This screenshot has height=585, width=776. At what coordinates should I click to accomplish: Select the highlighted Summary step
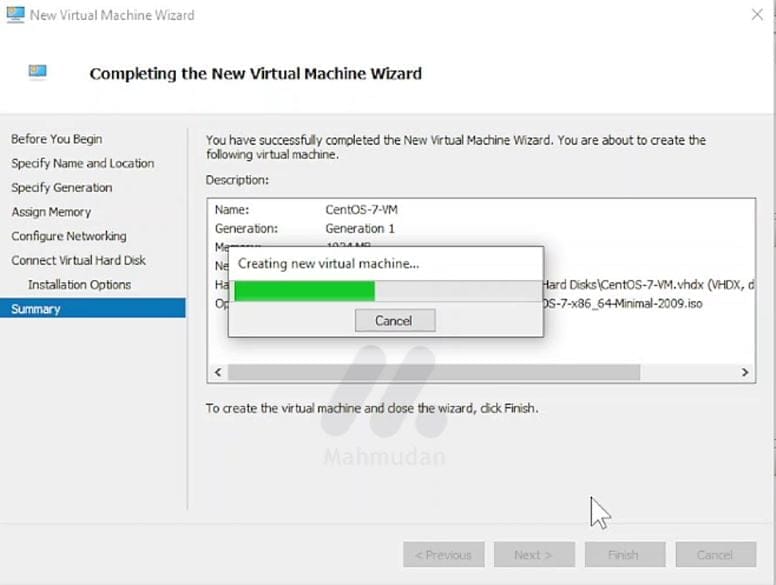coord(36,309)
